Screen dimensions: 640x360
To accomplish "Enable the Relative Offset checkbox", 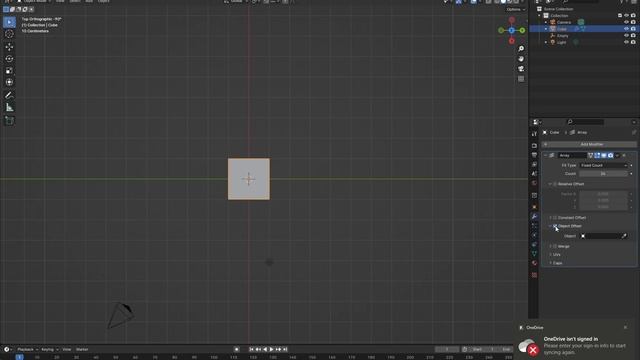I will coord(555,184).
